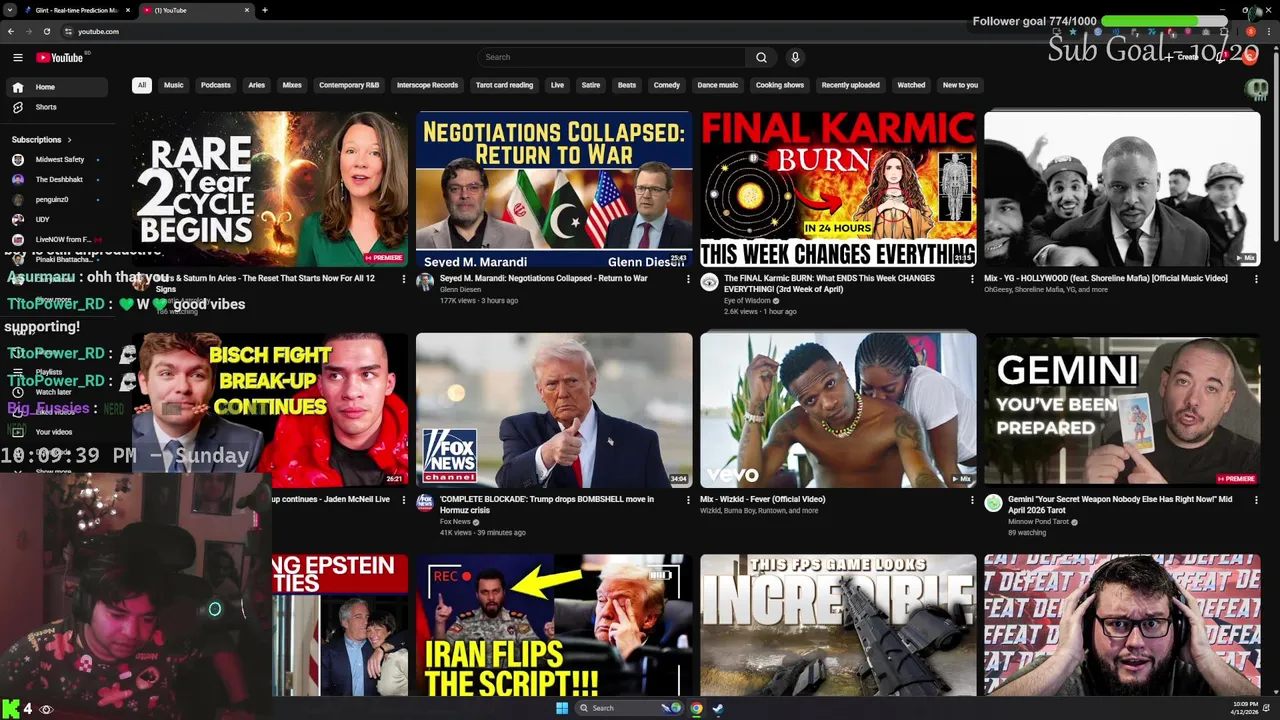Select the Music filter chip

point(174,85)
